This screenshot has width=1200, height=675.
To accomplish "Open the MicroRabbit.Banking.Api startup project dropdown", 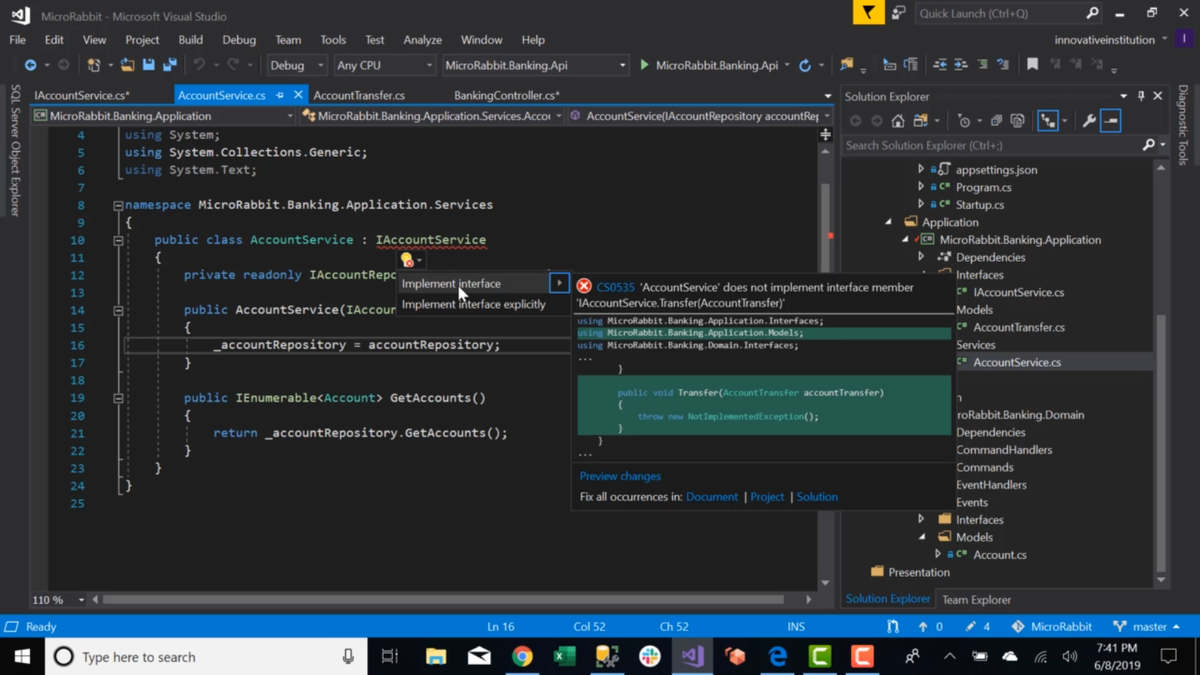I will (x=535, y=65).
